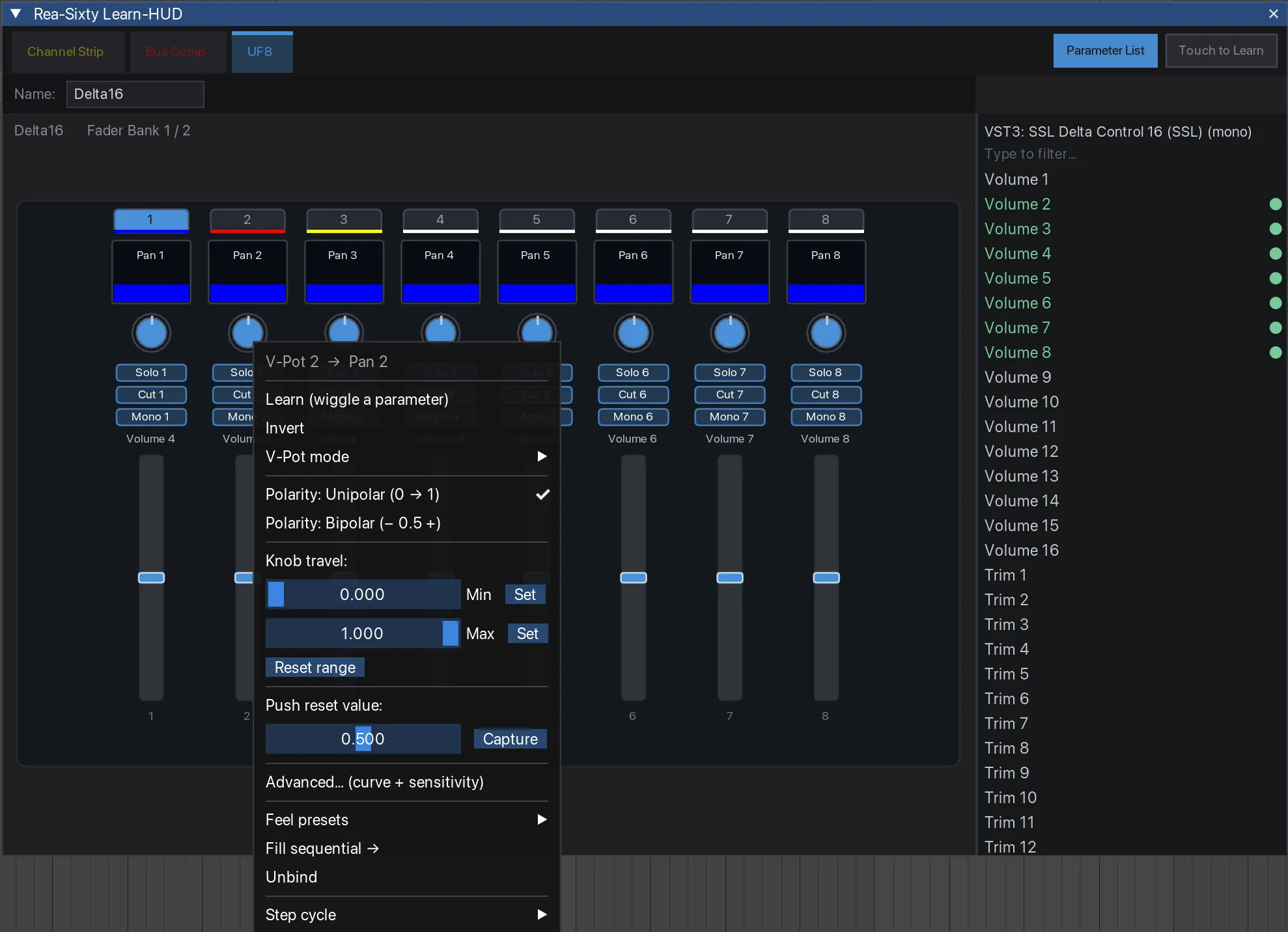Toggle the Mono 8 button
Viewport: 1288px width, 932px height.
pyautogui.click(x=826, y=417)
